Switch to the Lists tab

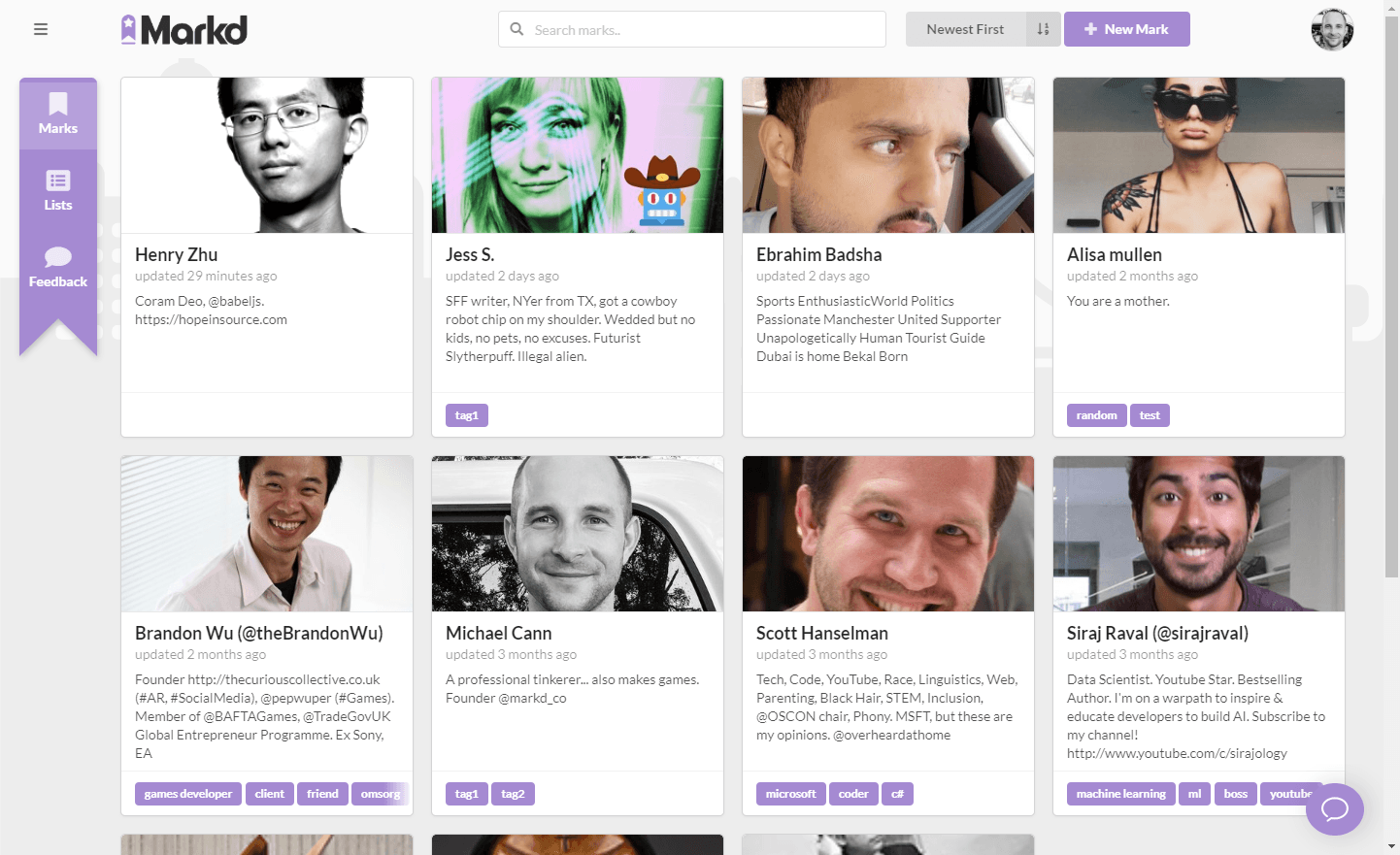click(58, 190)
